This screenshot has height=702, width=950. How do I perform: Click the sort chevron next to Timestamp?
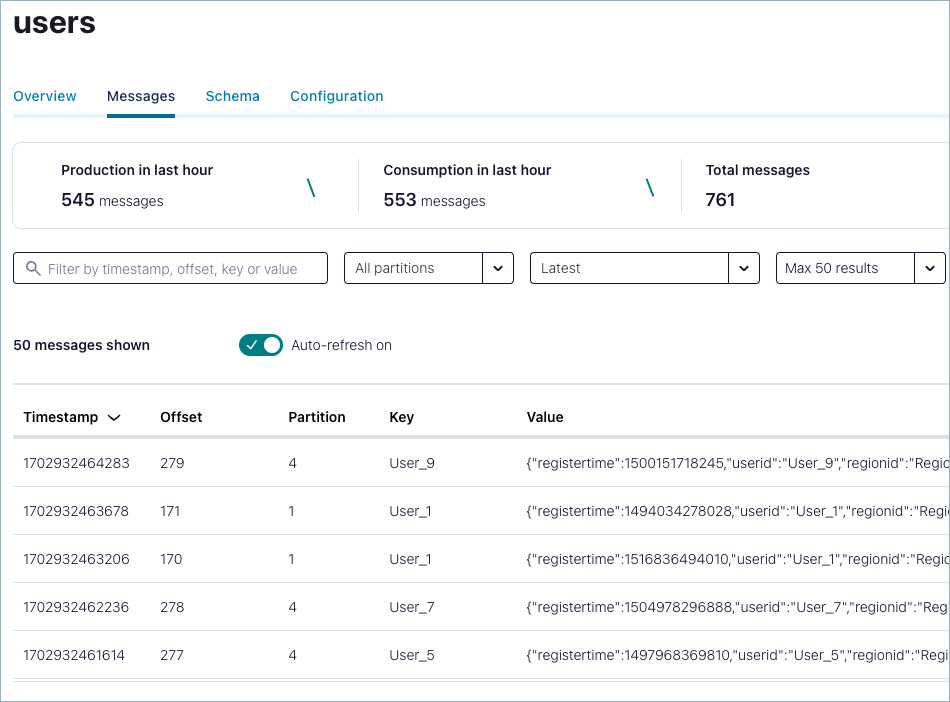click(113, 417)
